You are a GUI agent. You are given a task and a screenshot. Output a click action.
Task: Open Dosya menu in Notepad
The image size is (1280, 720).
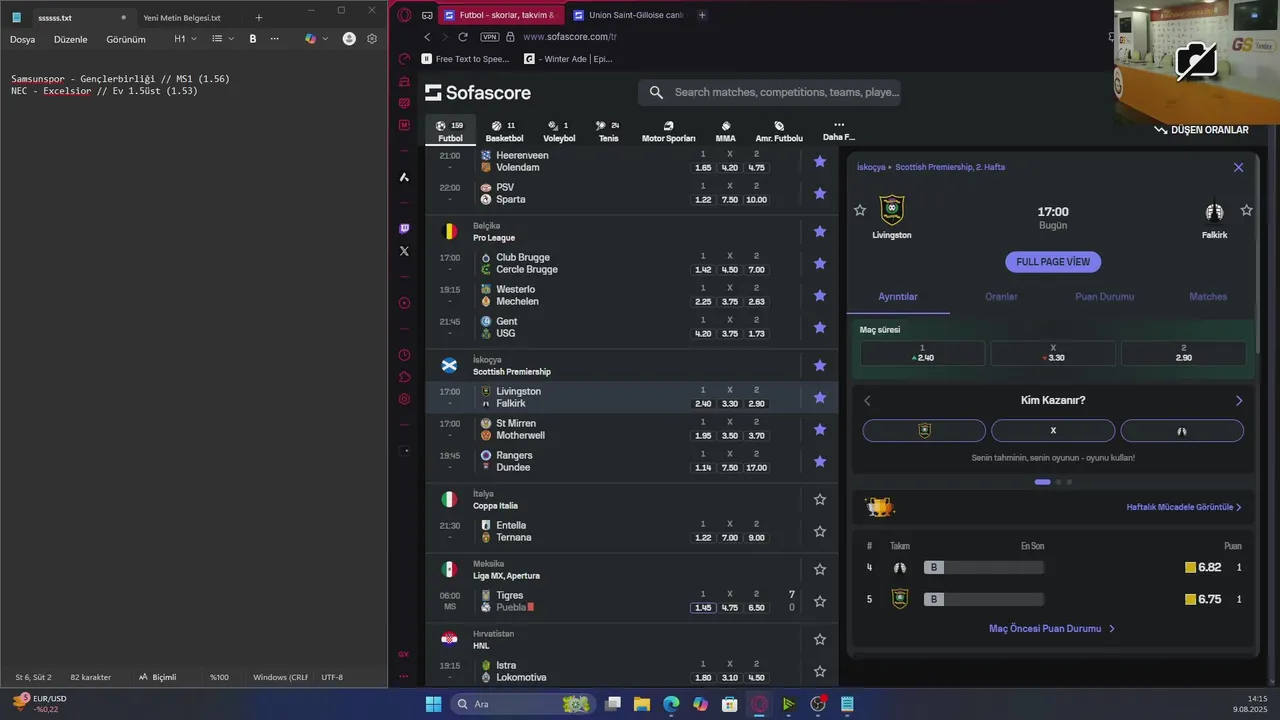coord(22,39)
